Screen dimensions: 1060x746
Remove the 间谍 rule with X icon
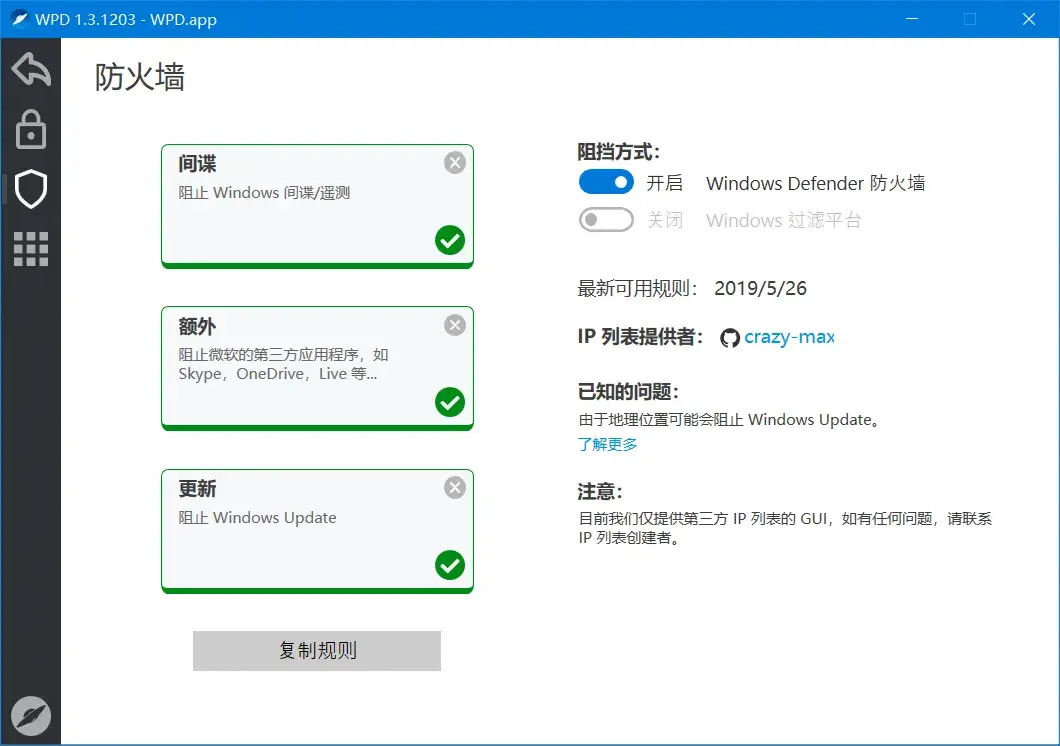pos(455,162)
